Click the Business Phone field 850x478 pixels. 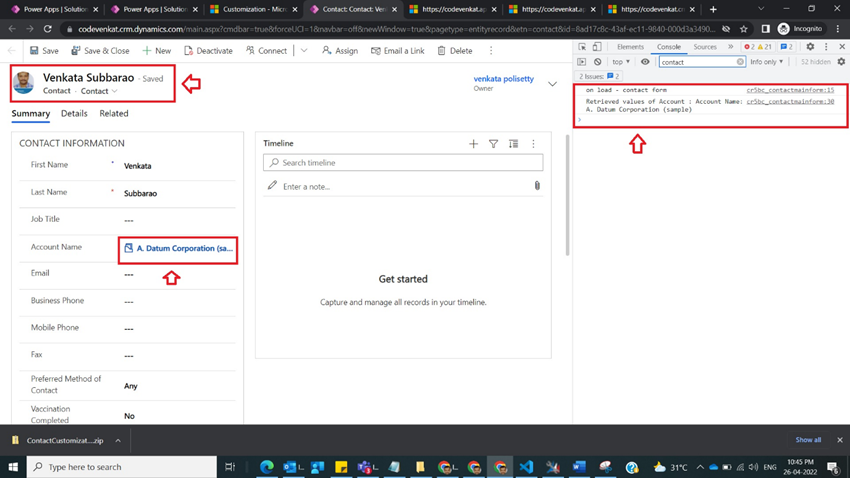pyautogui.click(x=178, y=301)
